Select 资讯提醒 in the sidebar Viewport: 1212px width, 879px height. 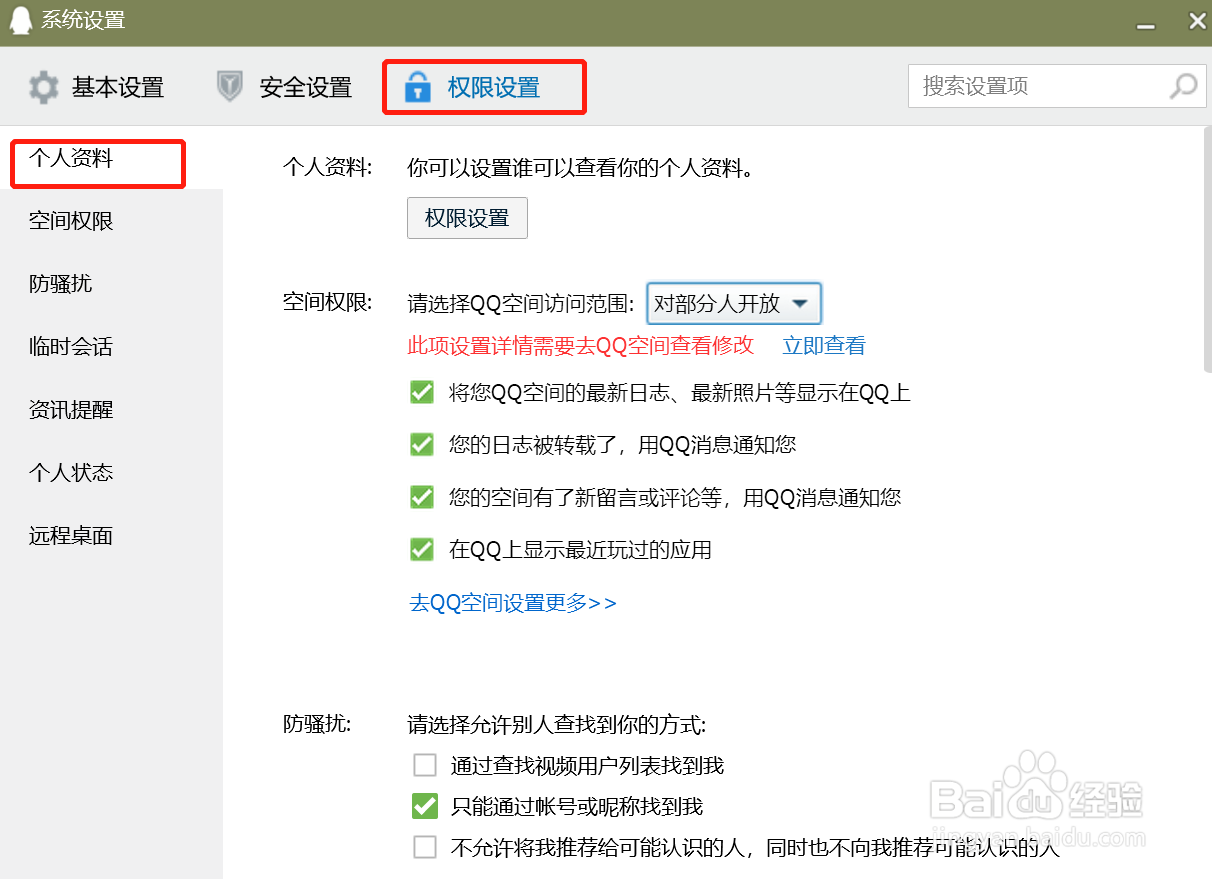tap(111, 410)
